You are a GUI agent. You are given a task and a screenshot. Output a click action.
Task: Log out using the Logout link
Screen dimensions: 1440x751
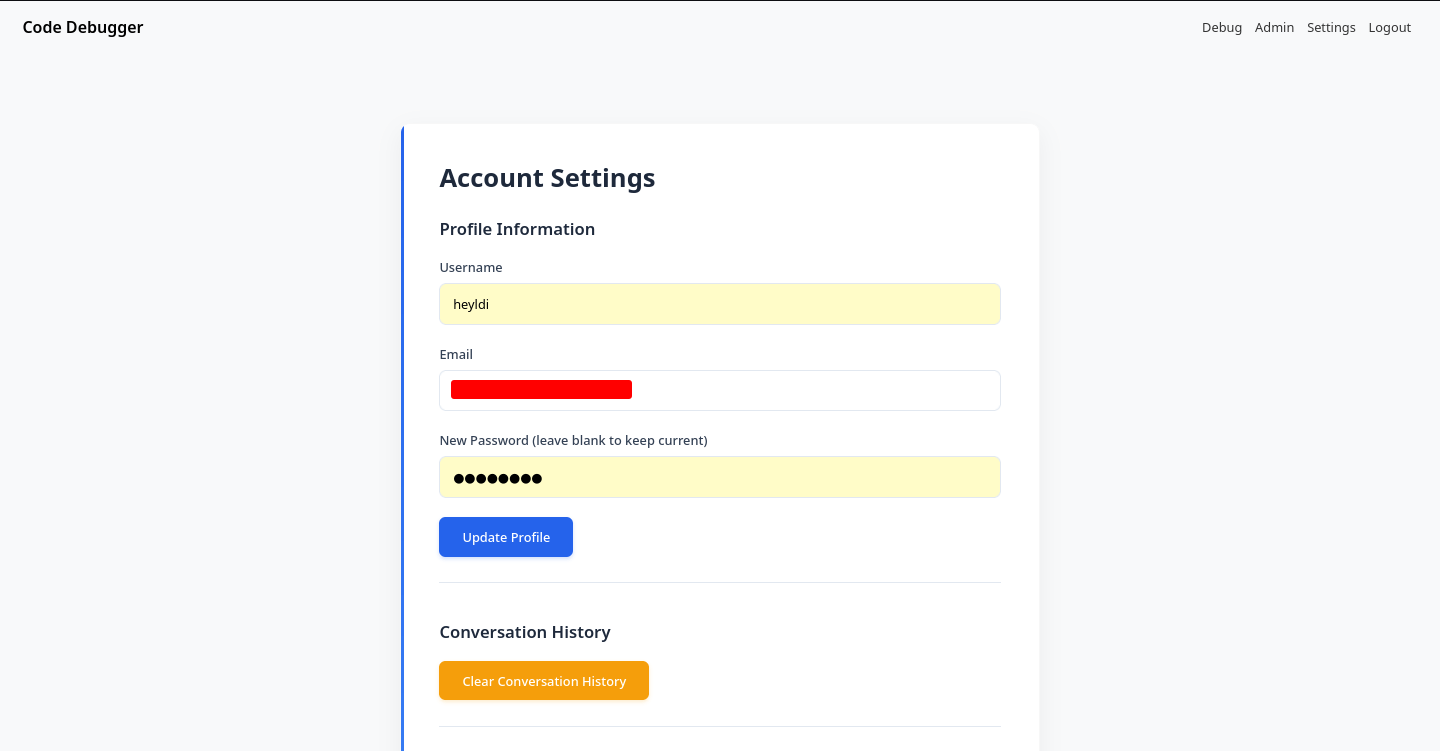pyautogui.click(x=1389, y=27)
